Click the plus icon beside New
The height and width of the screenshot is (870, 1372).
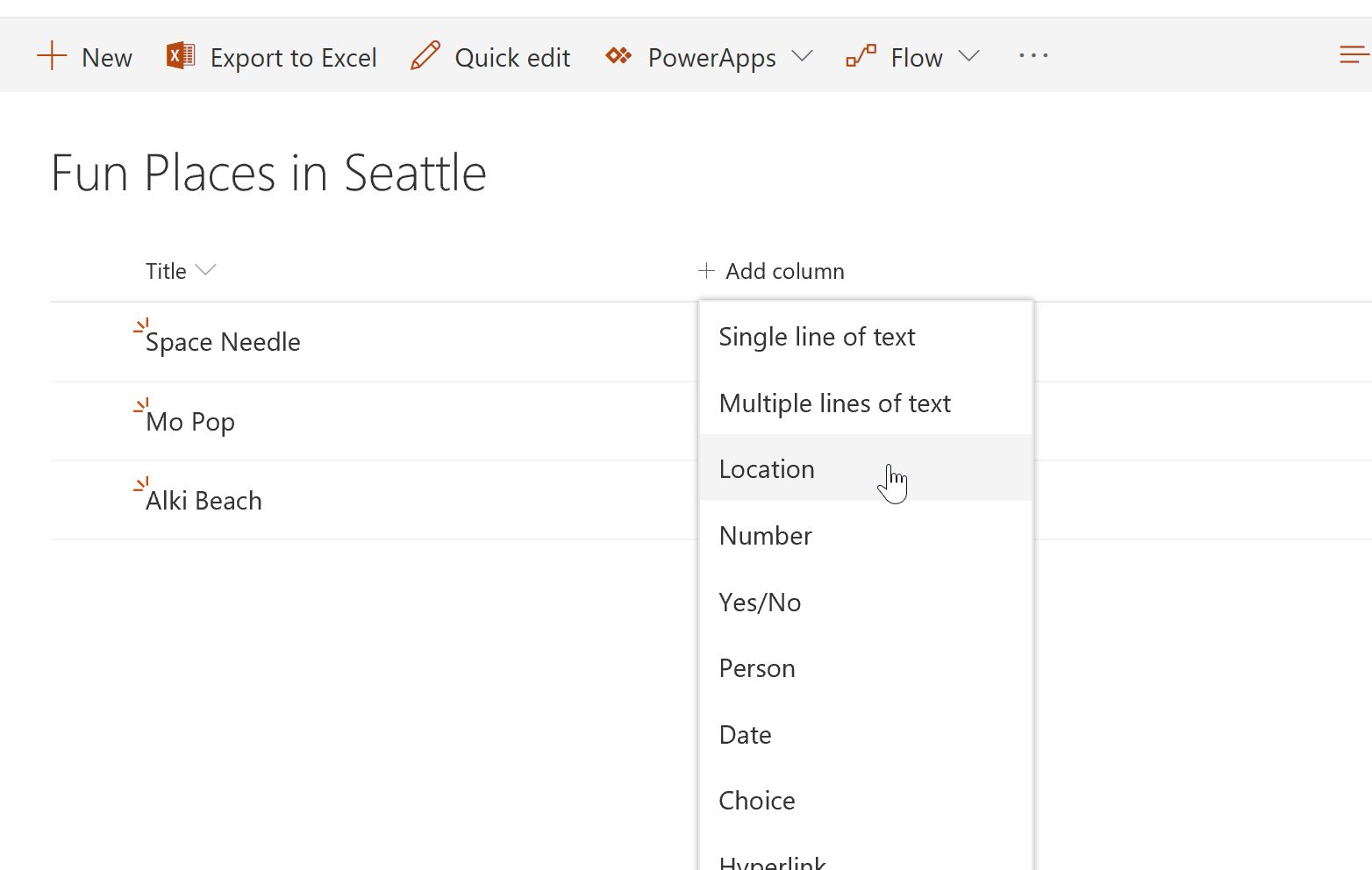(x=51, y=55)
